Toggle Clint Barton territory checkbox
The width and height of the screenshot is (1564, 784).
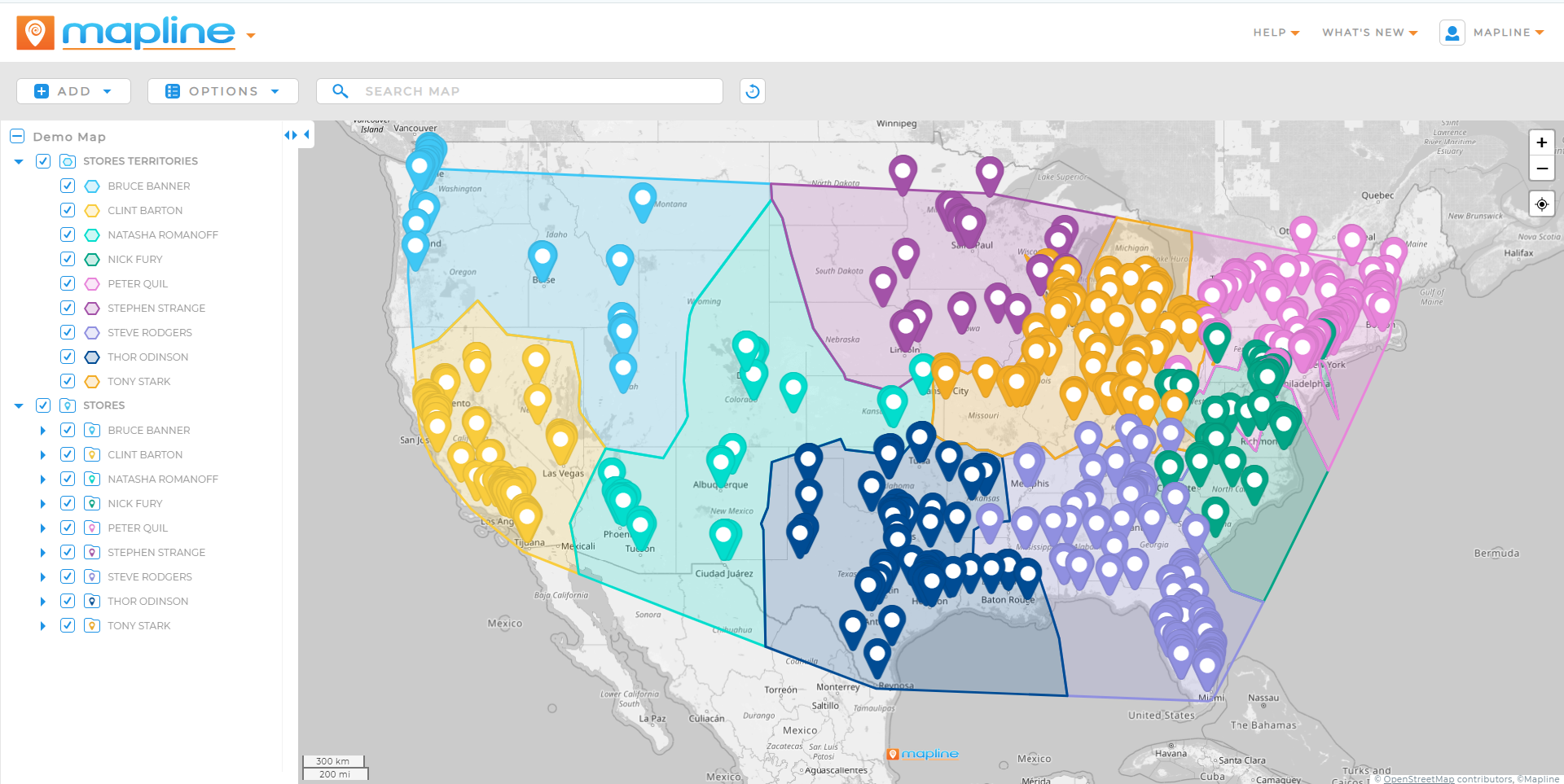(68, 210)
